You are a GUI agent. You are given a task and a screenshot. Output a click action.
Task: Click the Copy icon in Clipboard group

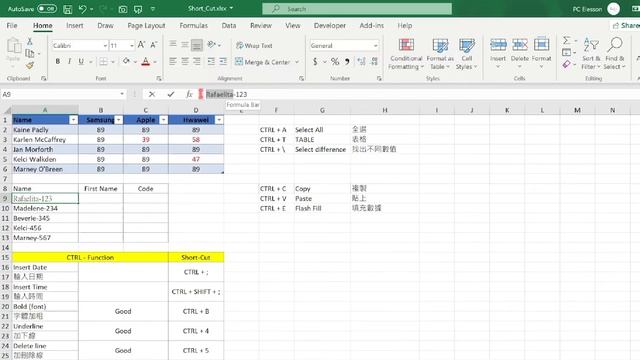click(x=30, y=53)
